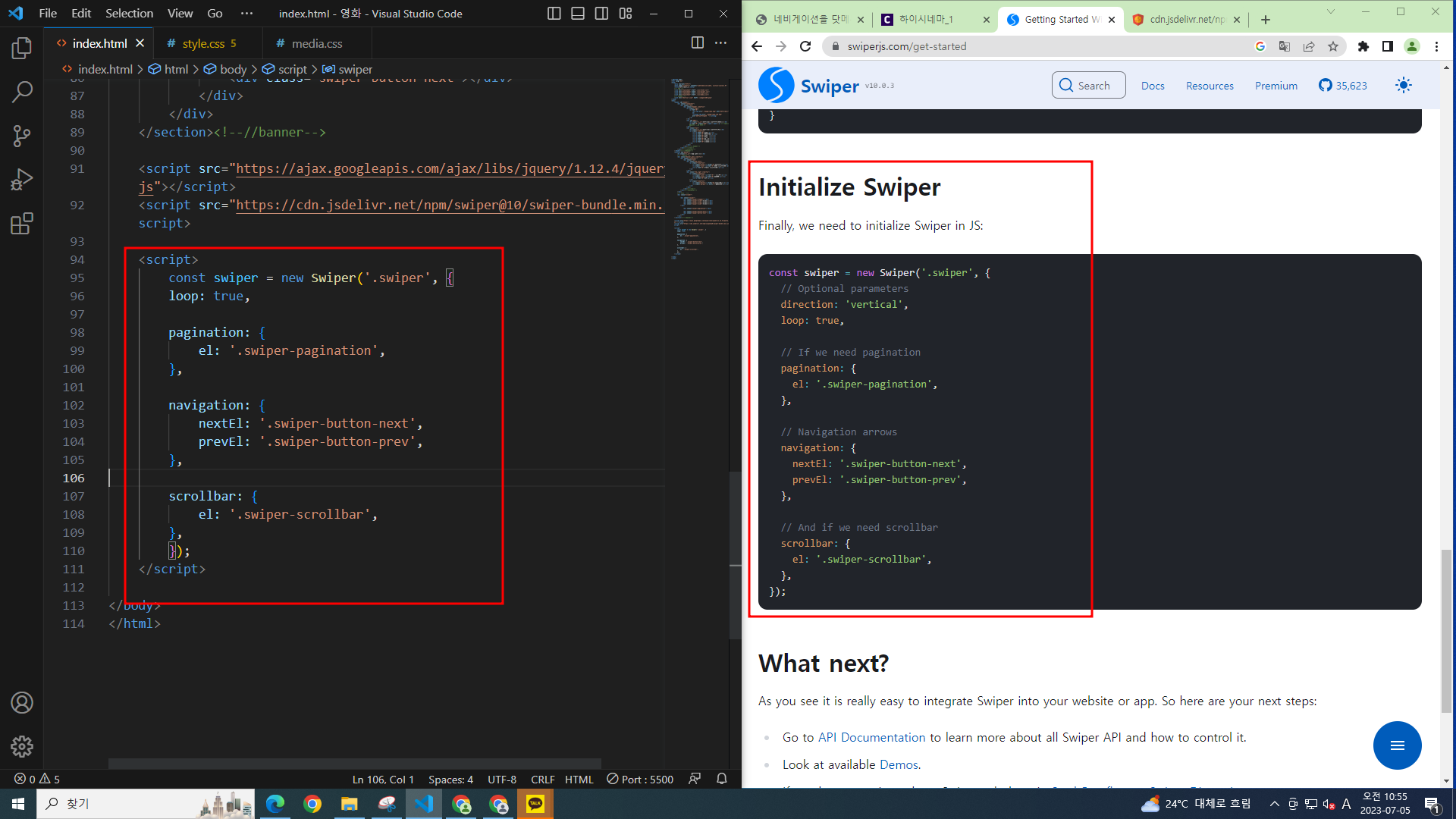Toggle the Swiper site light/dark theme
Image resolution: width=1456 pixels, height=819 pixels.
(x=1403, y=86)
